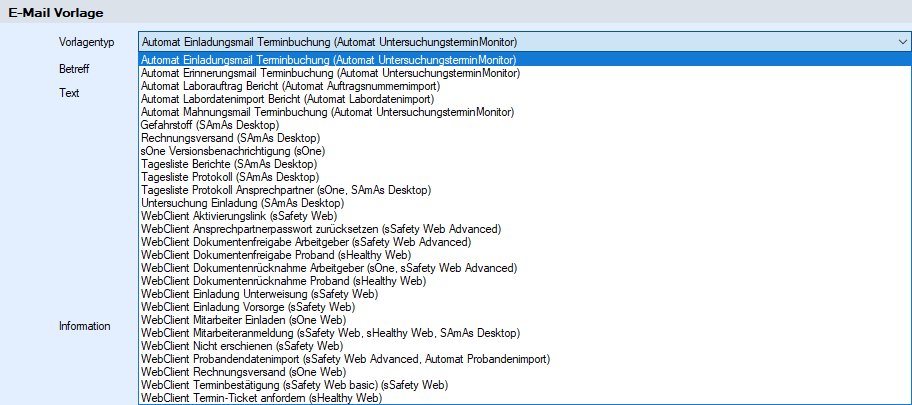Screen dimensions: 912x405
Task: Select WebClient Probandendatenimport option
Action: click(525, 359)
